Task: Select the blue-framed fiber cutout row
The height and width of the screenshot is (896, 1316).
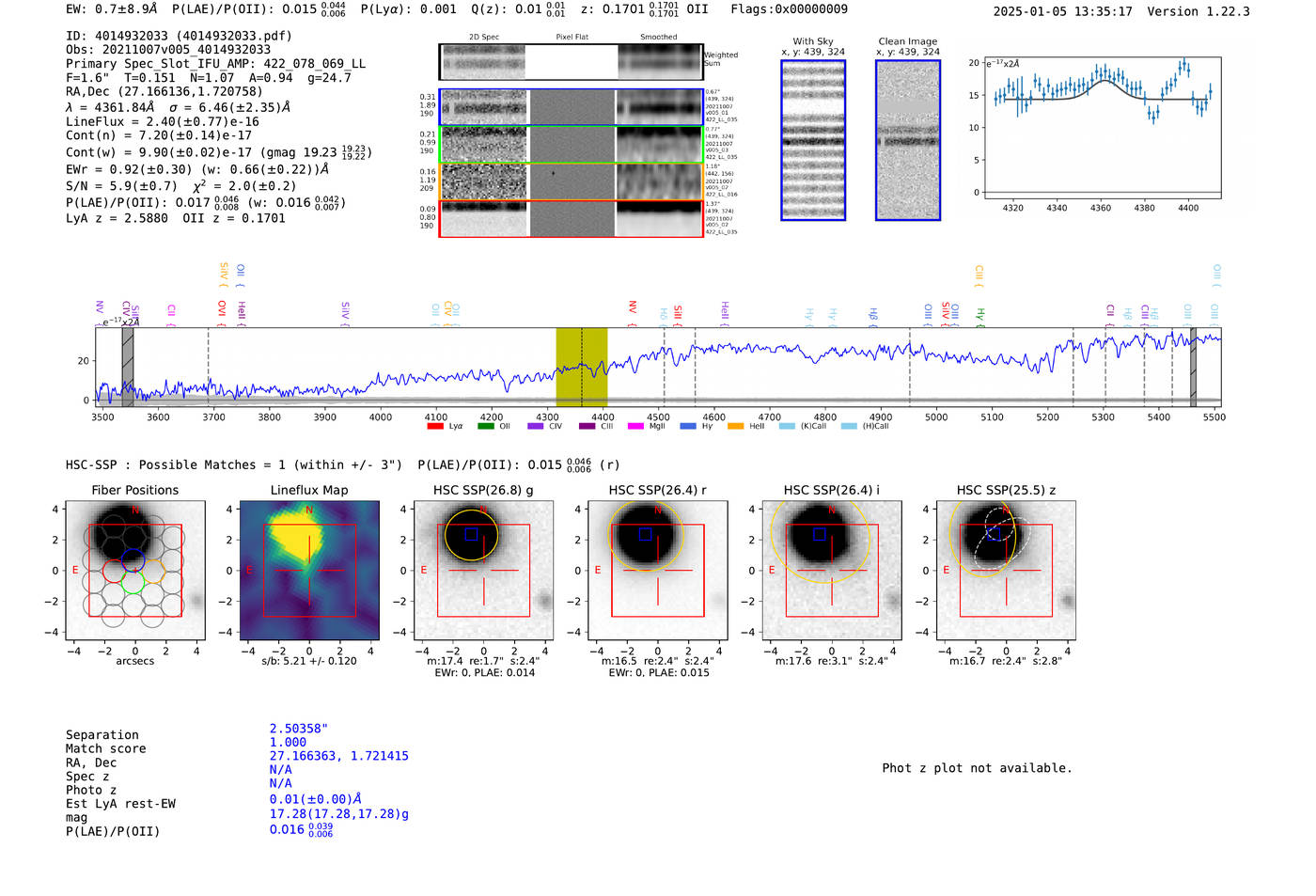Action: [x=572, y=107]
